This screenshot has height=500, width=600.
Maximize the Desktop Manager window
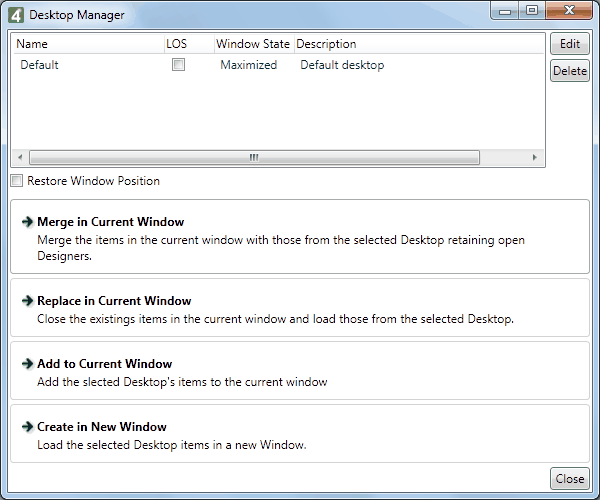pos(532,11)
